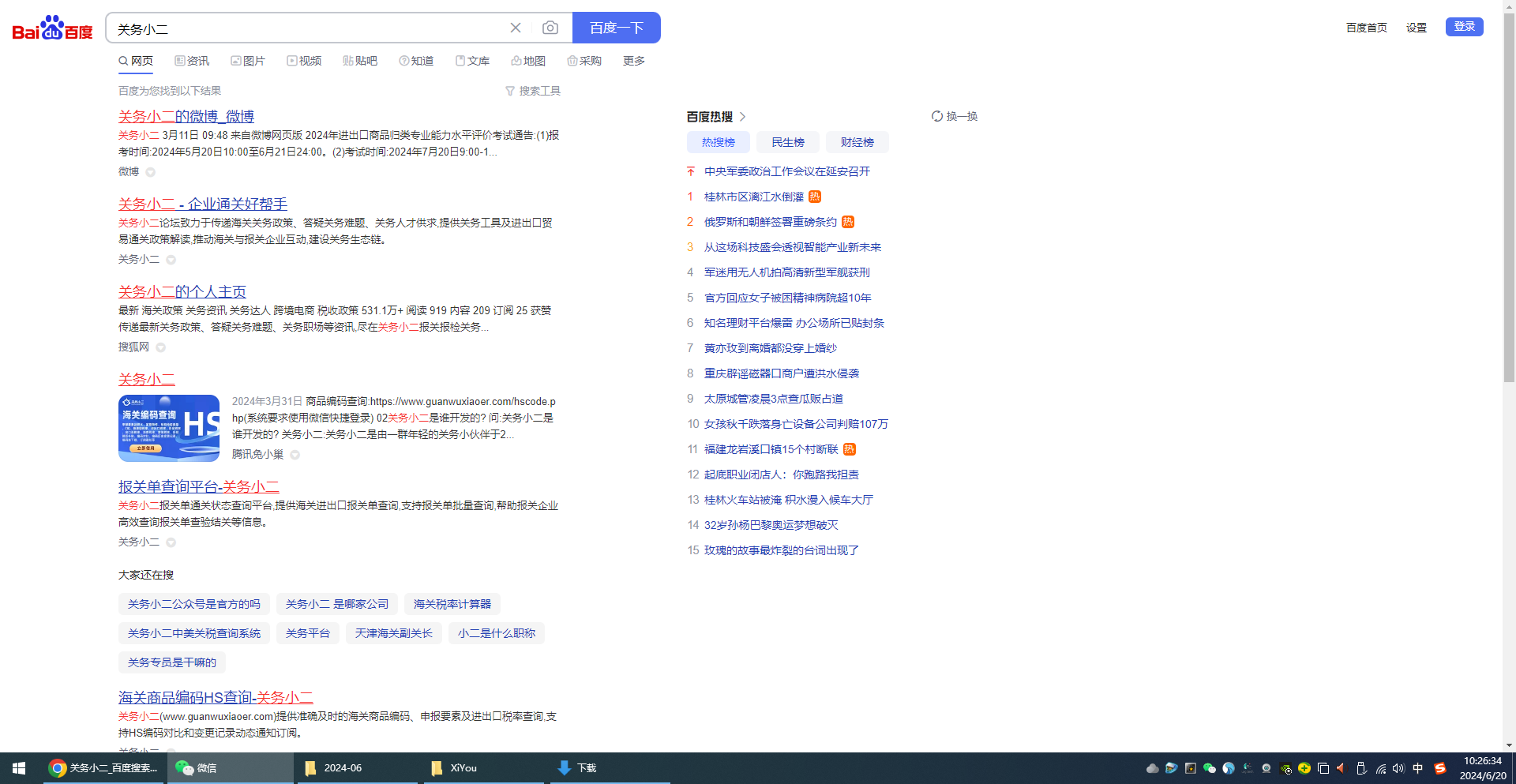
Task: Switch to the 视频 tab
Action: point(304,61)
